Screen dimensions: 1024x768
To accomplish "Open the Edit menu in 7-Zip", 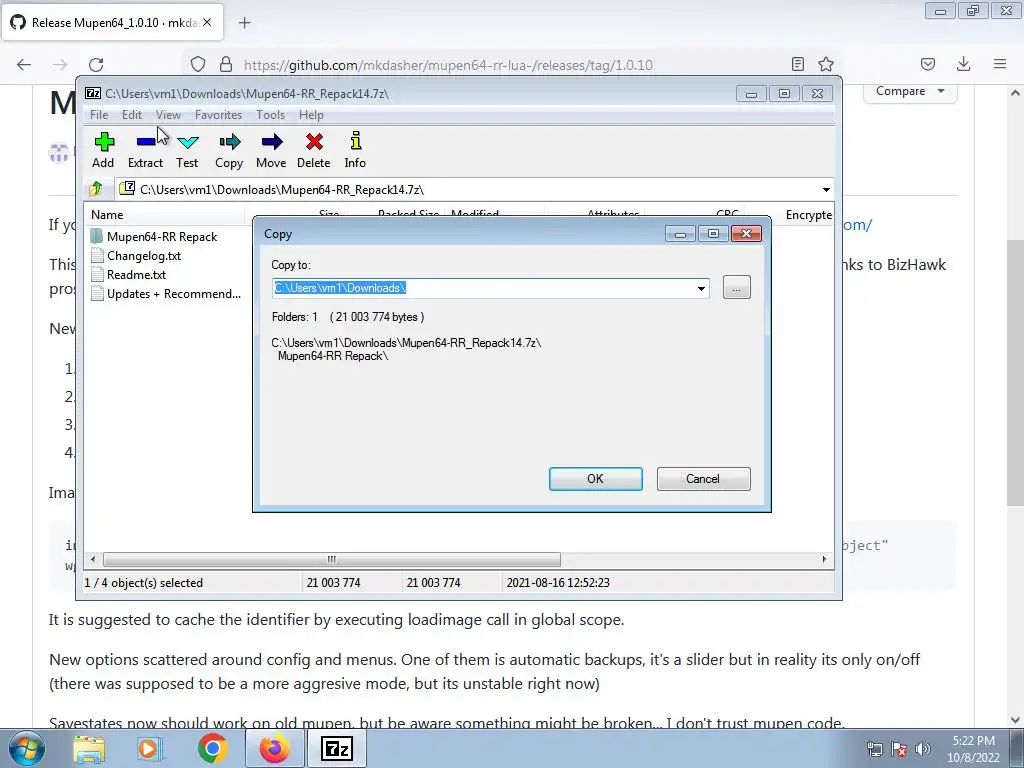I will pos(132,115).
